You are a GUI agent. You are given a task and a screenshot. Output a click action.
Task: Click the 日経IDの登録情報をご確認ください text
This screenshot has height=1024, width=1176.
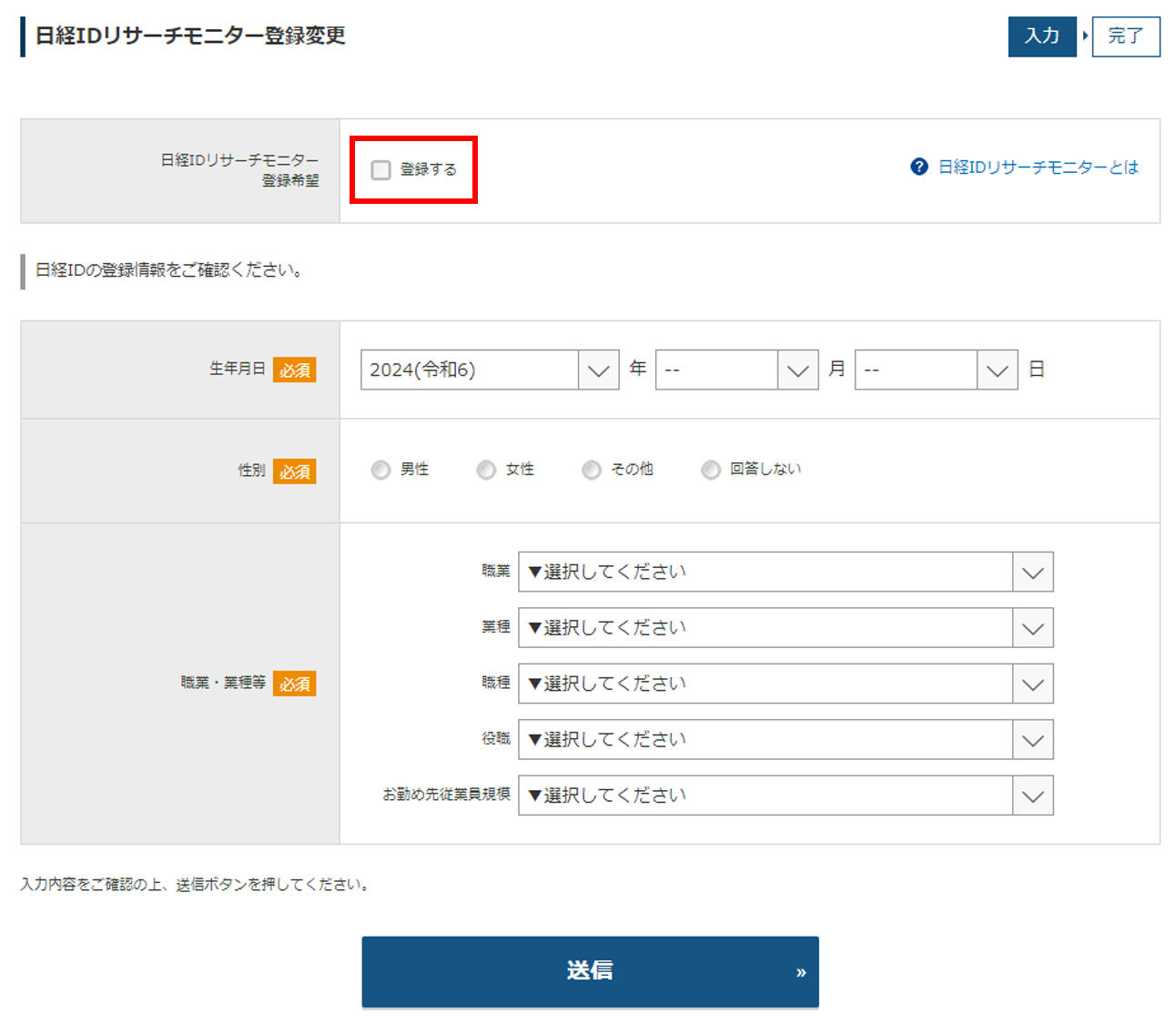[x=169, y=270]
